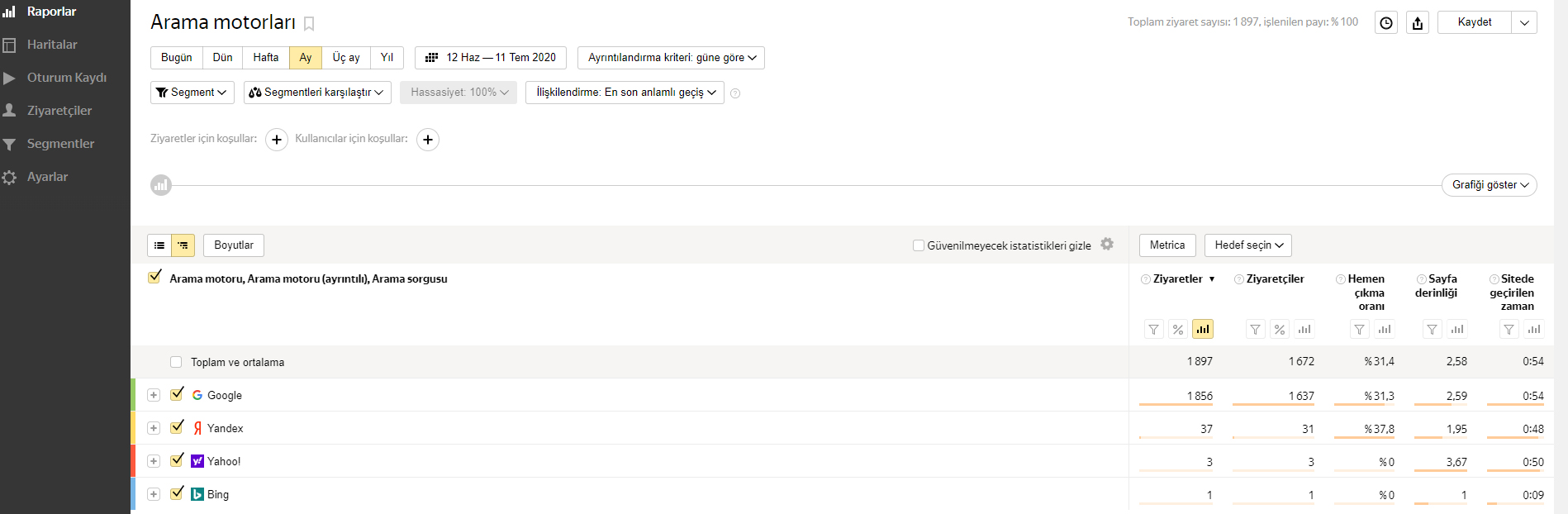This screenshot has width=1568, height=514.
Task: Click the Metrica button
Action: (x=1167, y=245)
